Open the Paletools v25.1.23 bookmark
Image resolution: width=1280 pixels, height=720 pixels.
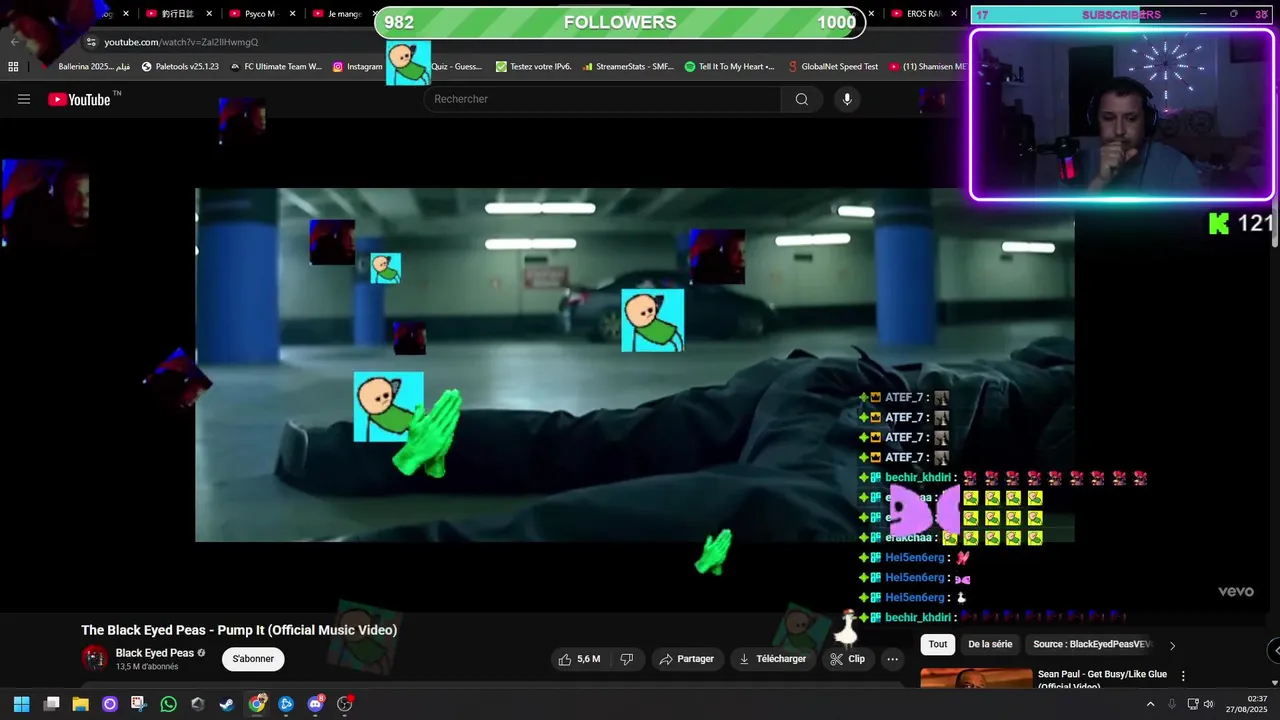(x=180, y=67)
